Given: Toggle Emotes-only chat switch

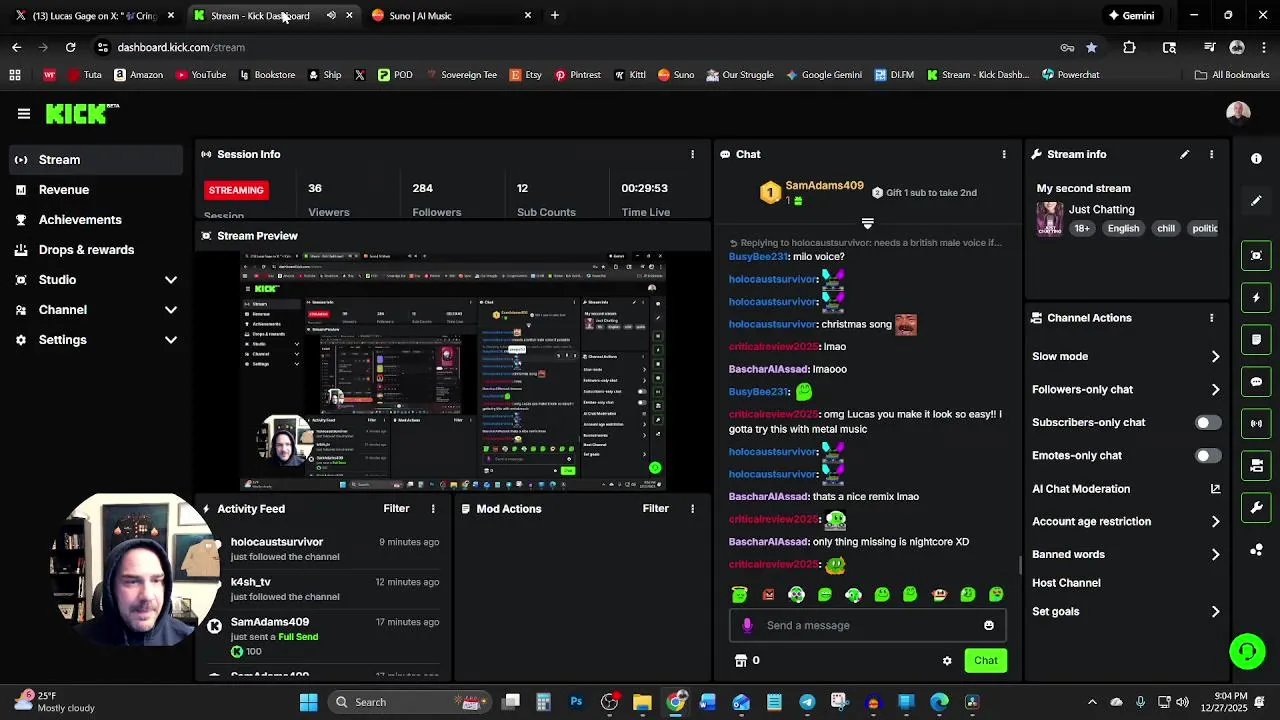Looking at the screenshot, I should (1208, 456).
